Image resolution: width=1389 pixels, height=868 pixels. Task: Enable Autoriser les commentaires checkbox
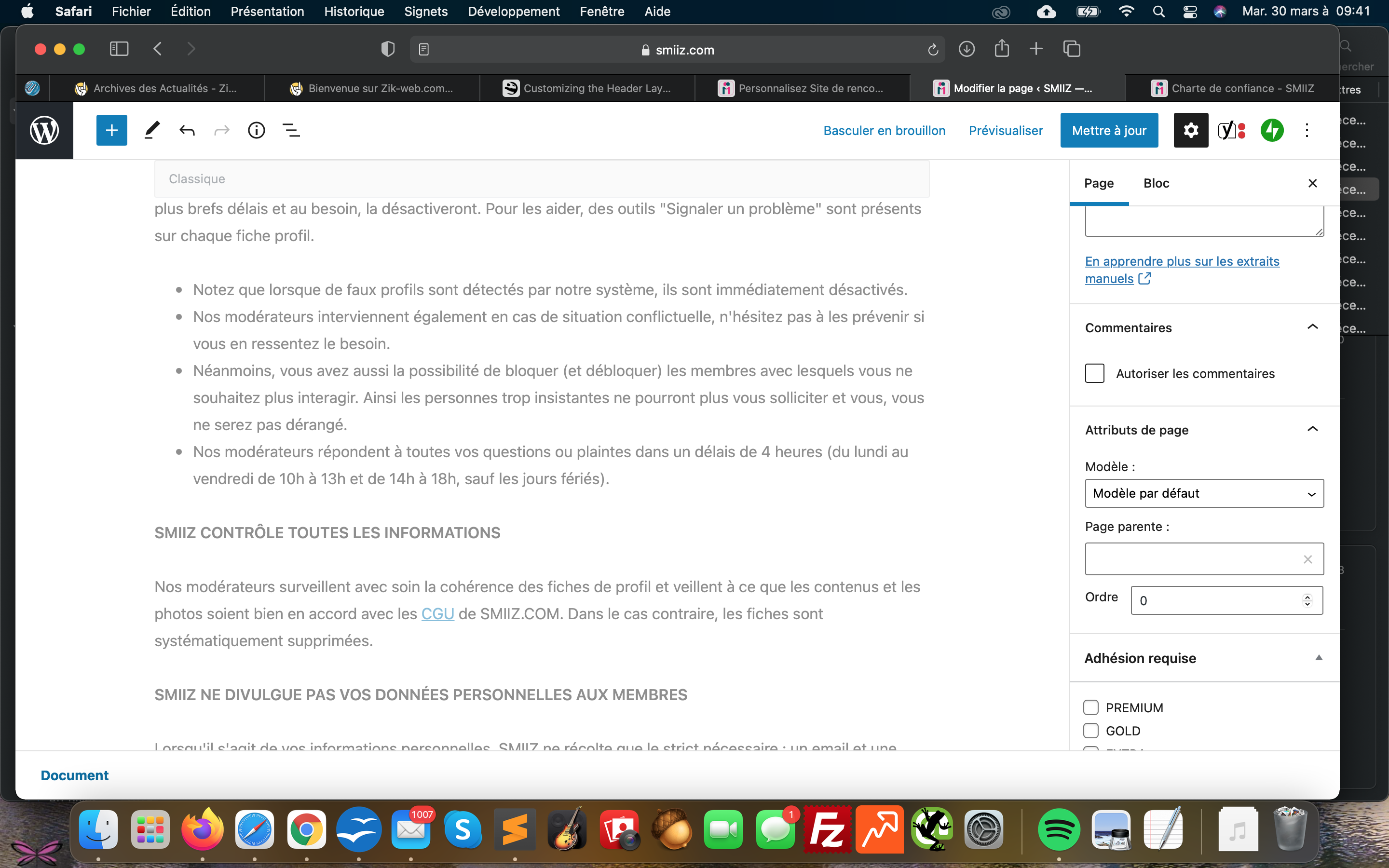tap(1094, 373)
